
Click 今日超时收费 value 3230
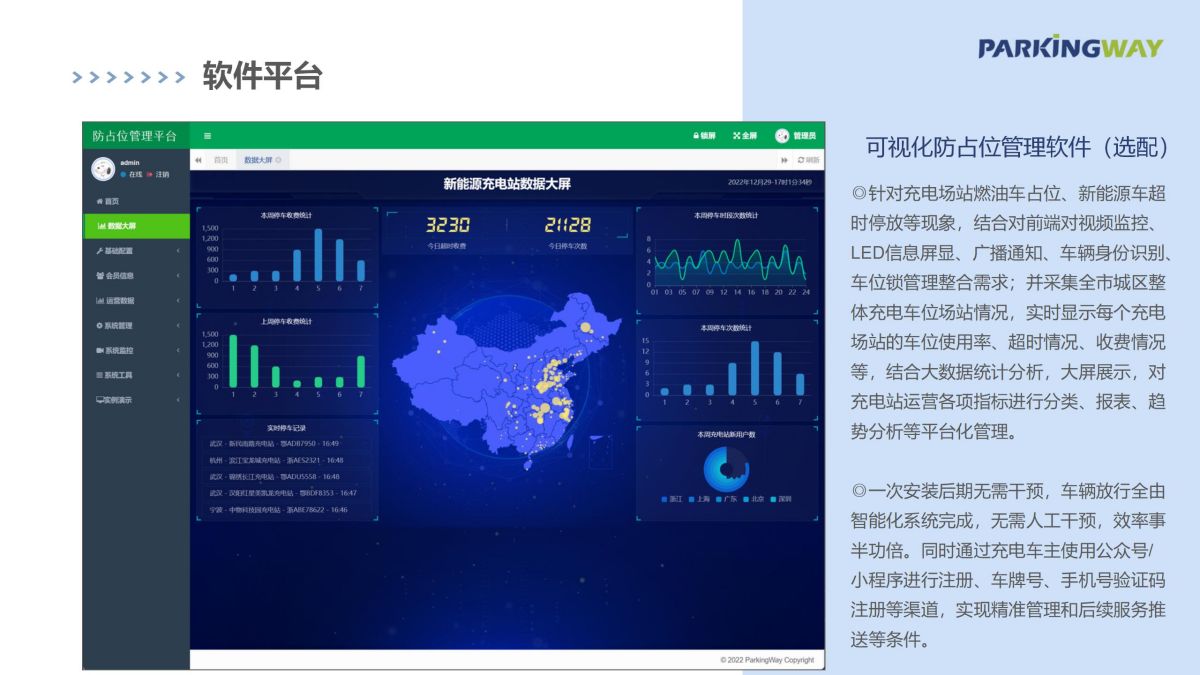click(x=448, y=225)
